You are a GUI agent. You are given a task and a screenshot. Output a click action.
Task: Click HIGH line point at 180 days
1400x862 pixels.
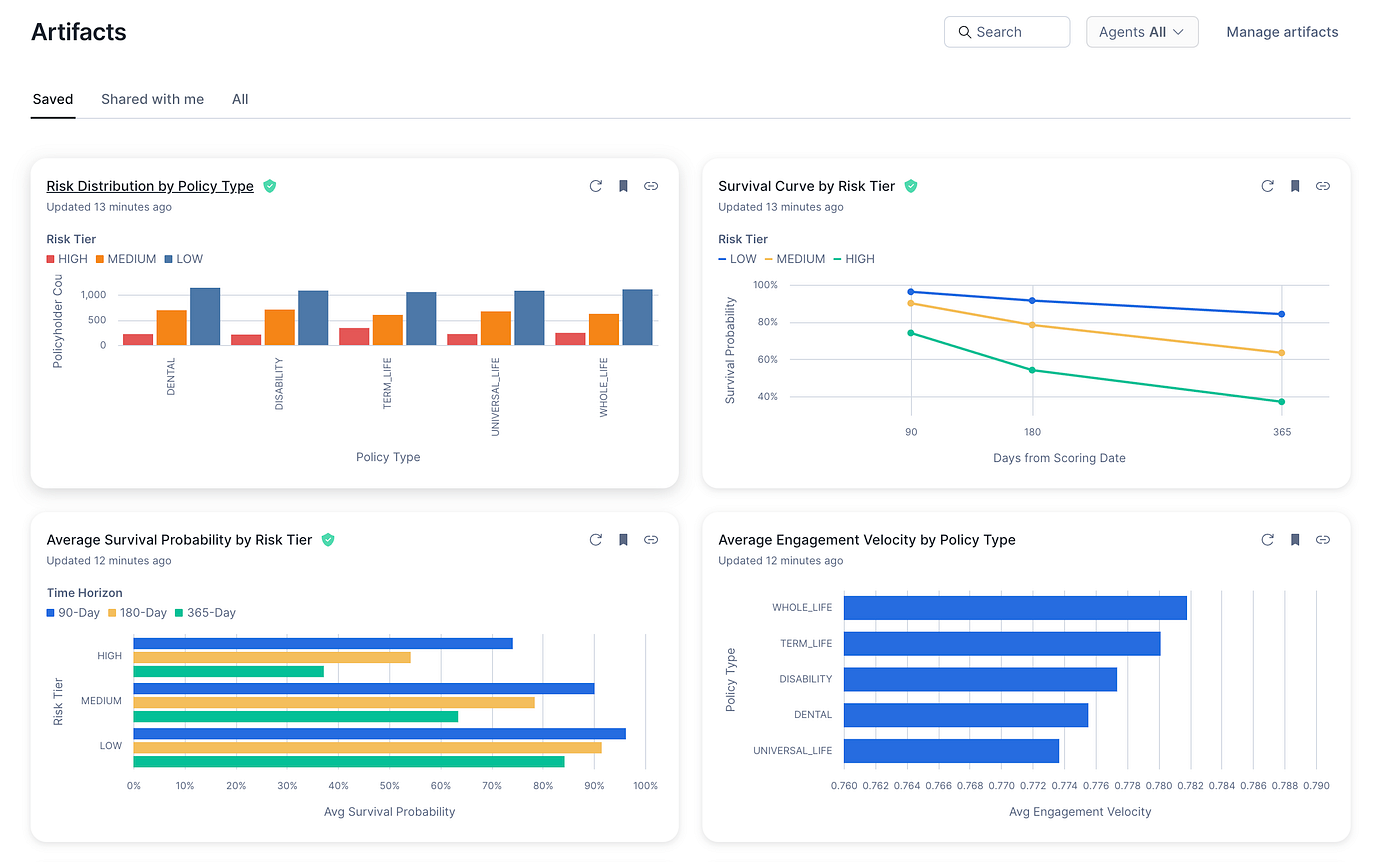pyautogui.click(x=1032, y=370)
